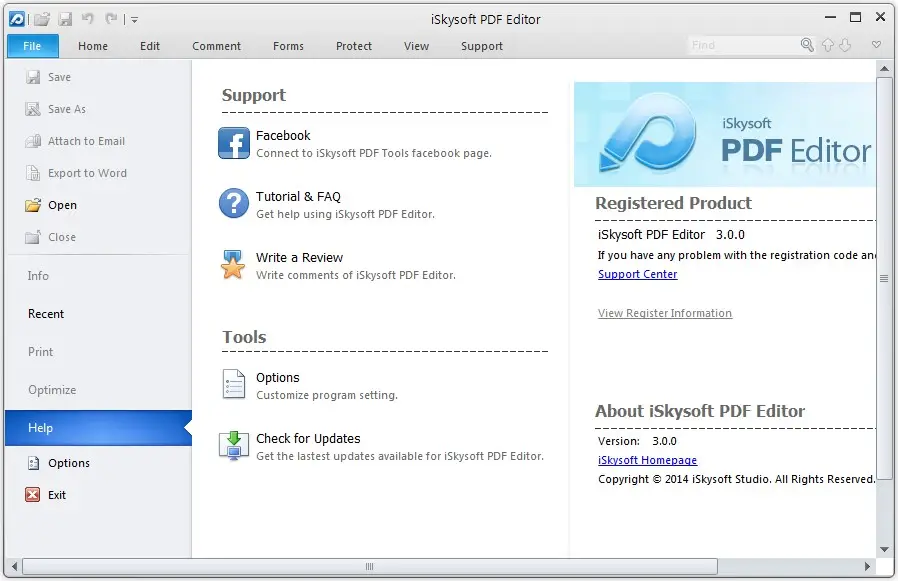Click the Attach to Email icon
Image resolution: width=898 pixels, height=581 pixels.
click(x=33, y=141)
